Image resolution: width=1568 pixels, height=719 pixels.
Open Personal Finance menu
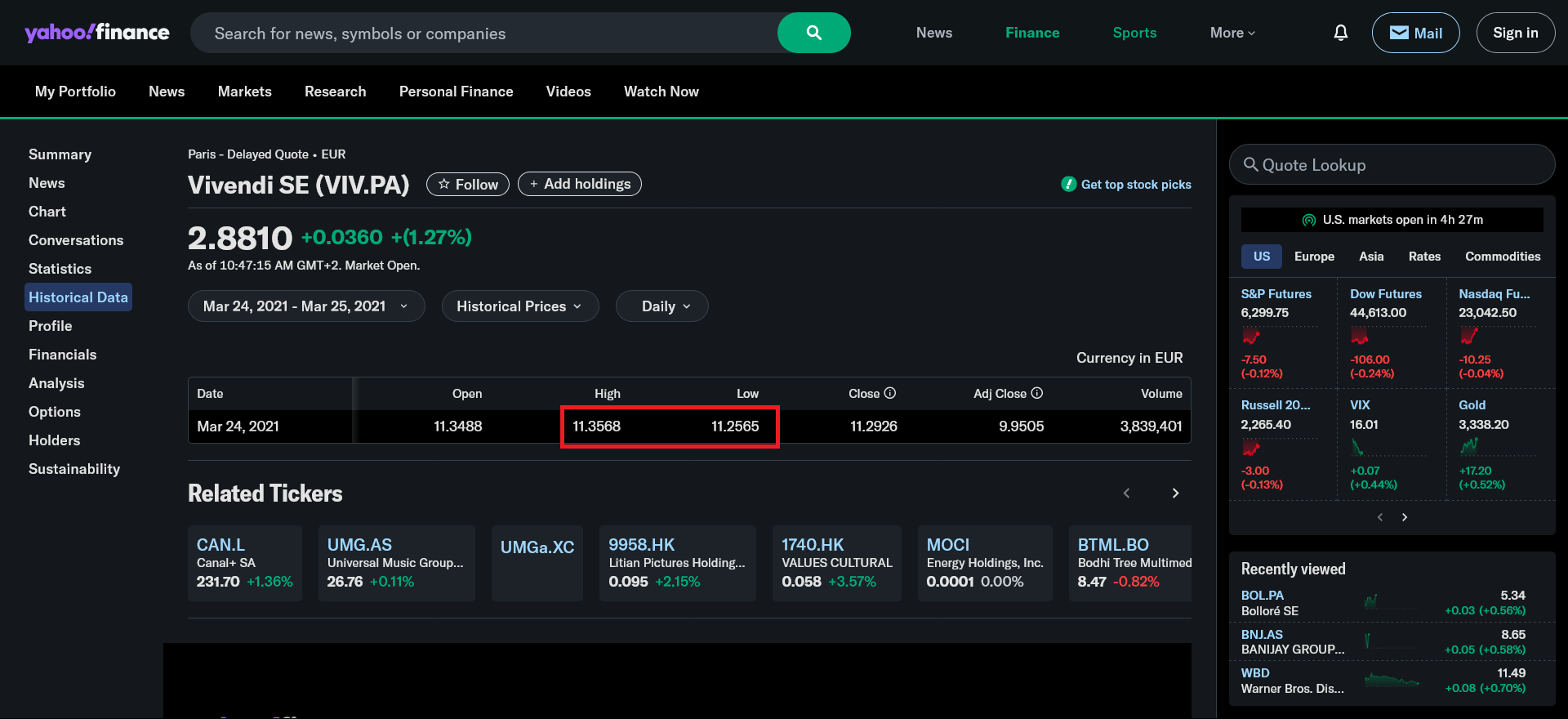(457, 92)
